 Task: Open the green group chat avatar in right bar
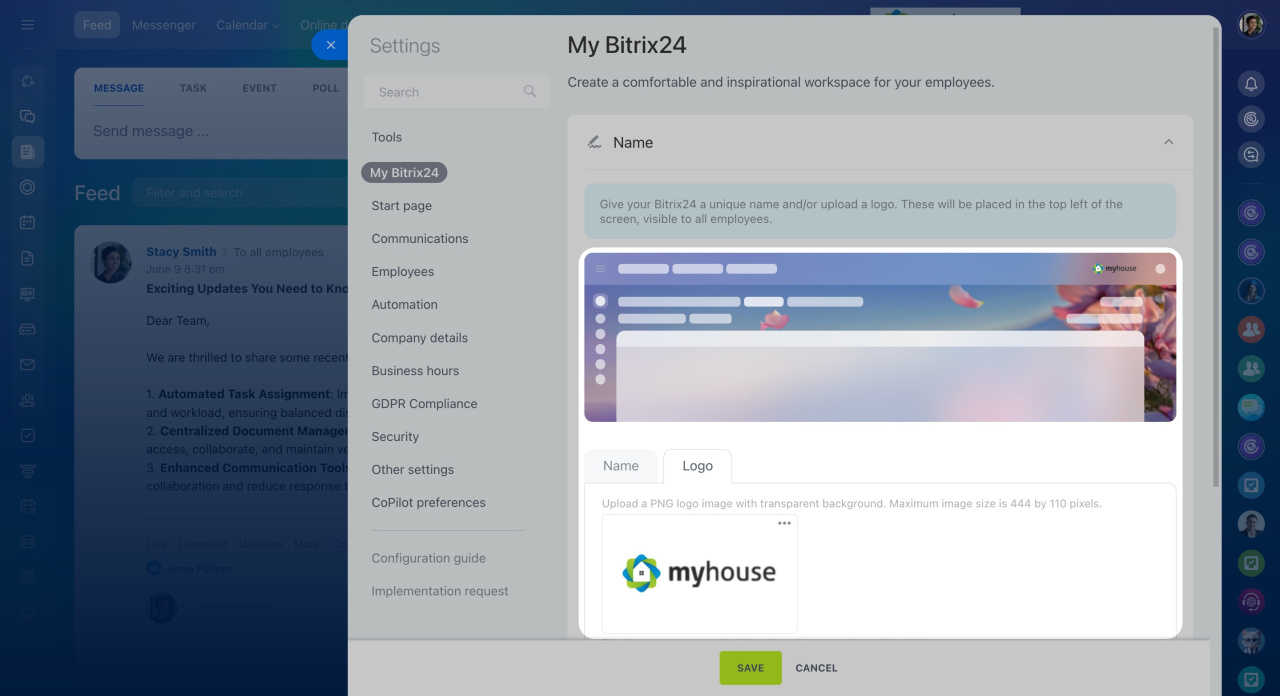(x=1251, y=368)
